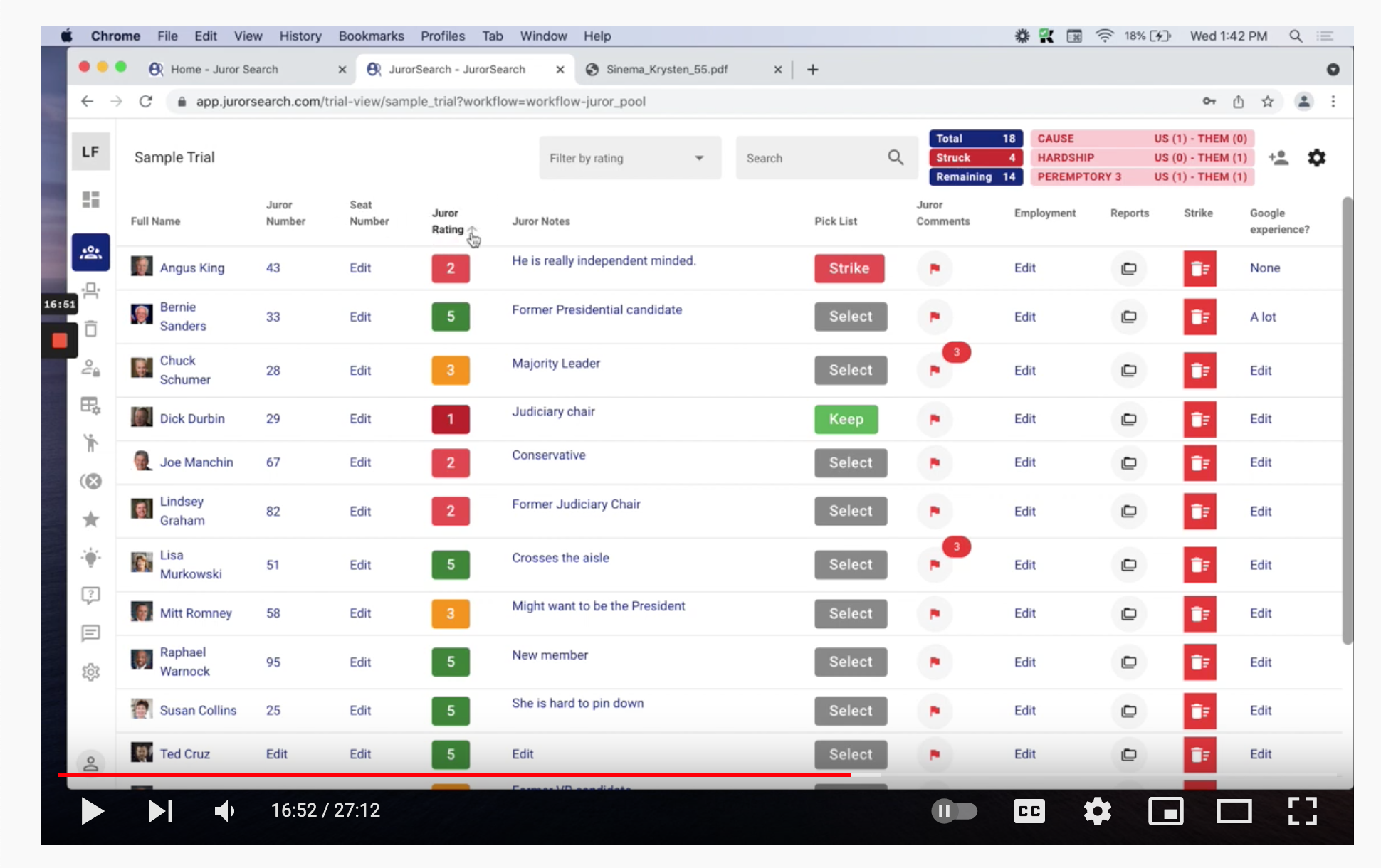
Task: Toggle YouTube autoplay switch
Action: [x=955, y=811]
